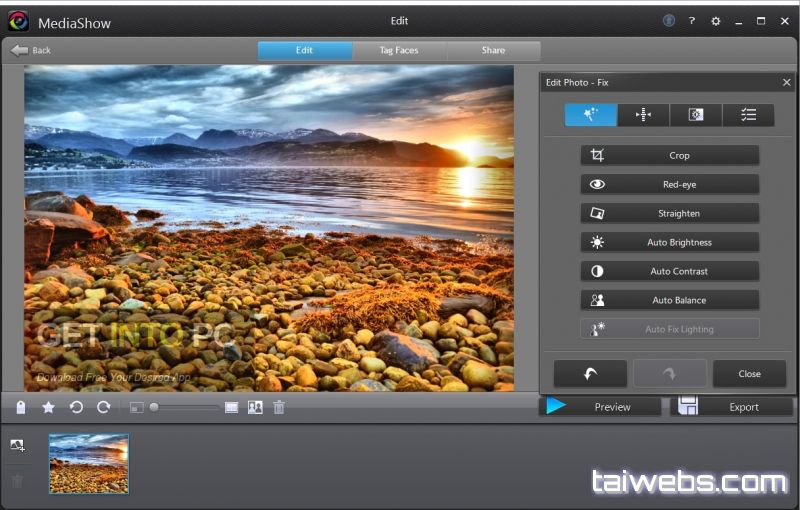Click the undo arrow button in Fix panel
The height and width of the screenshot is (510, 800).
click(590, 373)
